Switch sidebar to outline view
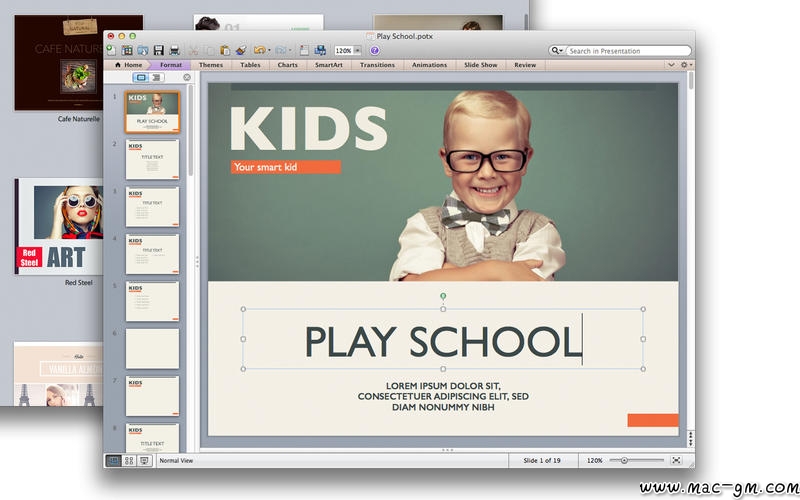The width and height of the screenshot is (800, 500). coord(156,77)
